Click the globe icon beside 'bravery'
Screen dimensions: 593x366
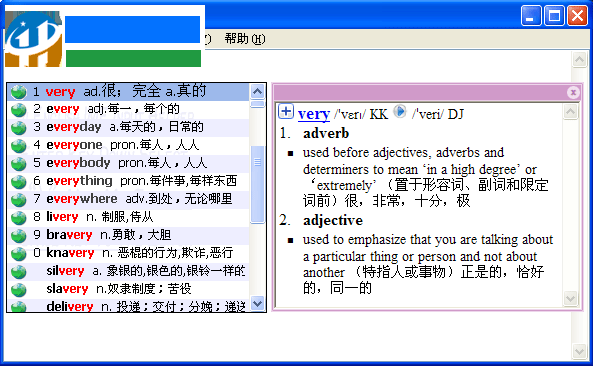[18, 236]
